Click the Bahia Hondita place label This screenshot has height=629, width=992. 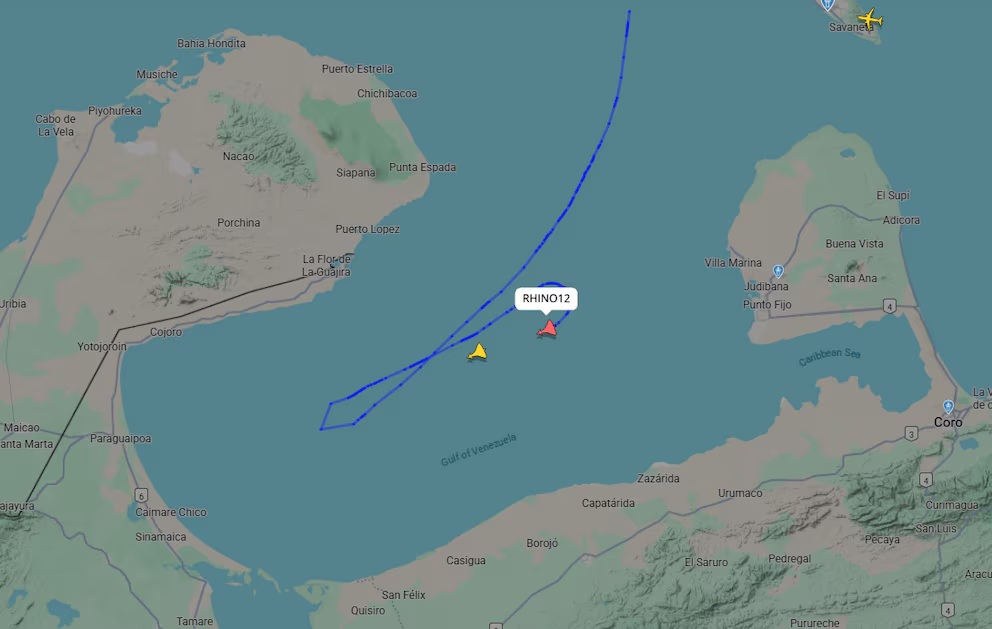tap(211, 43)
